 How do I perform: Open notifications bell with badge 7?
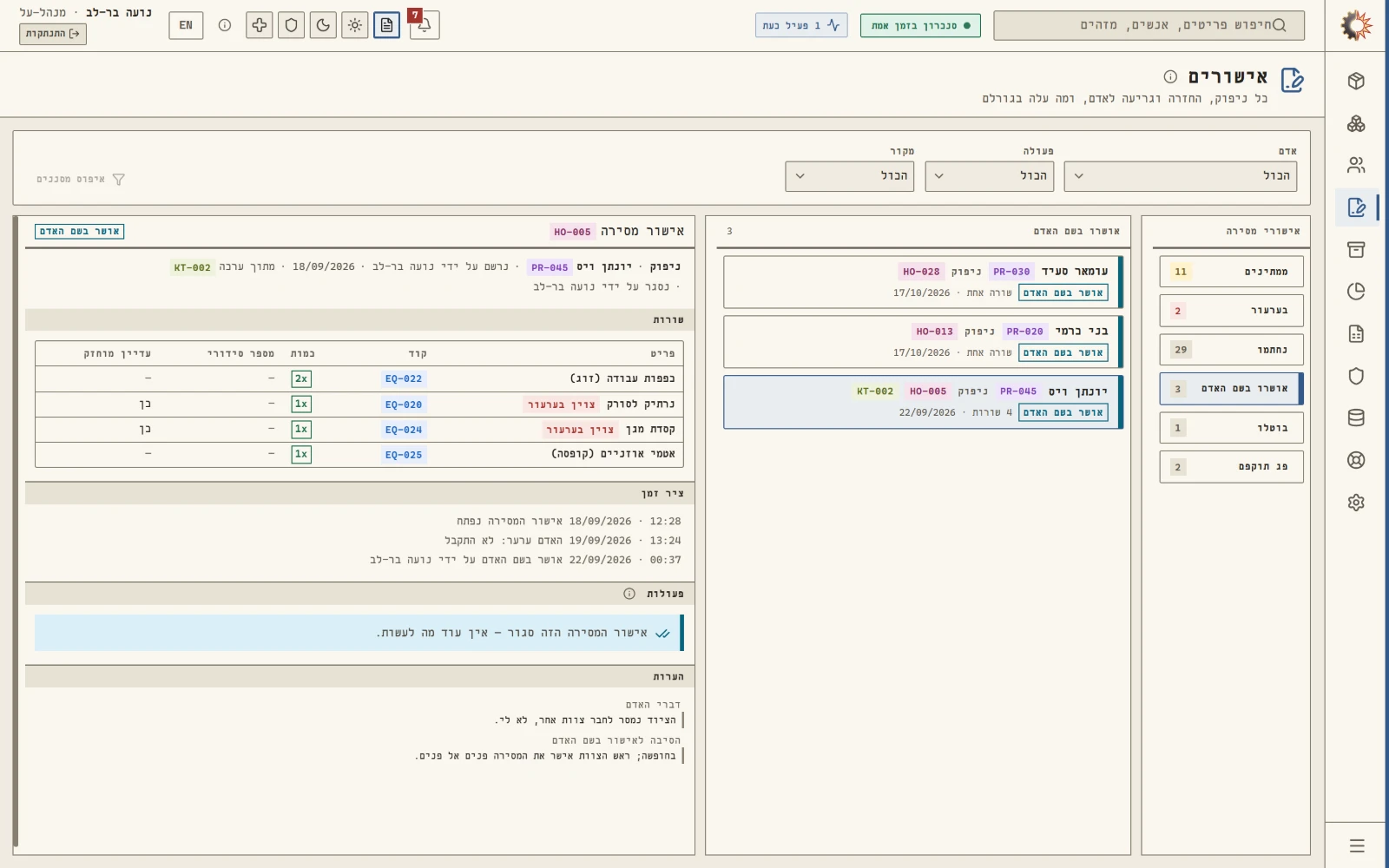(425, 25)
